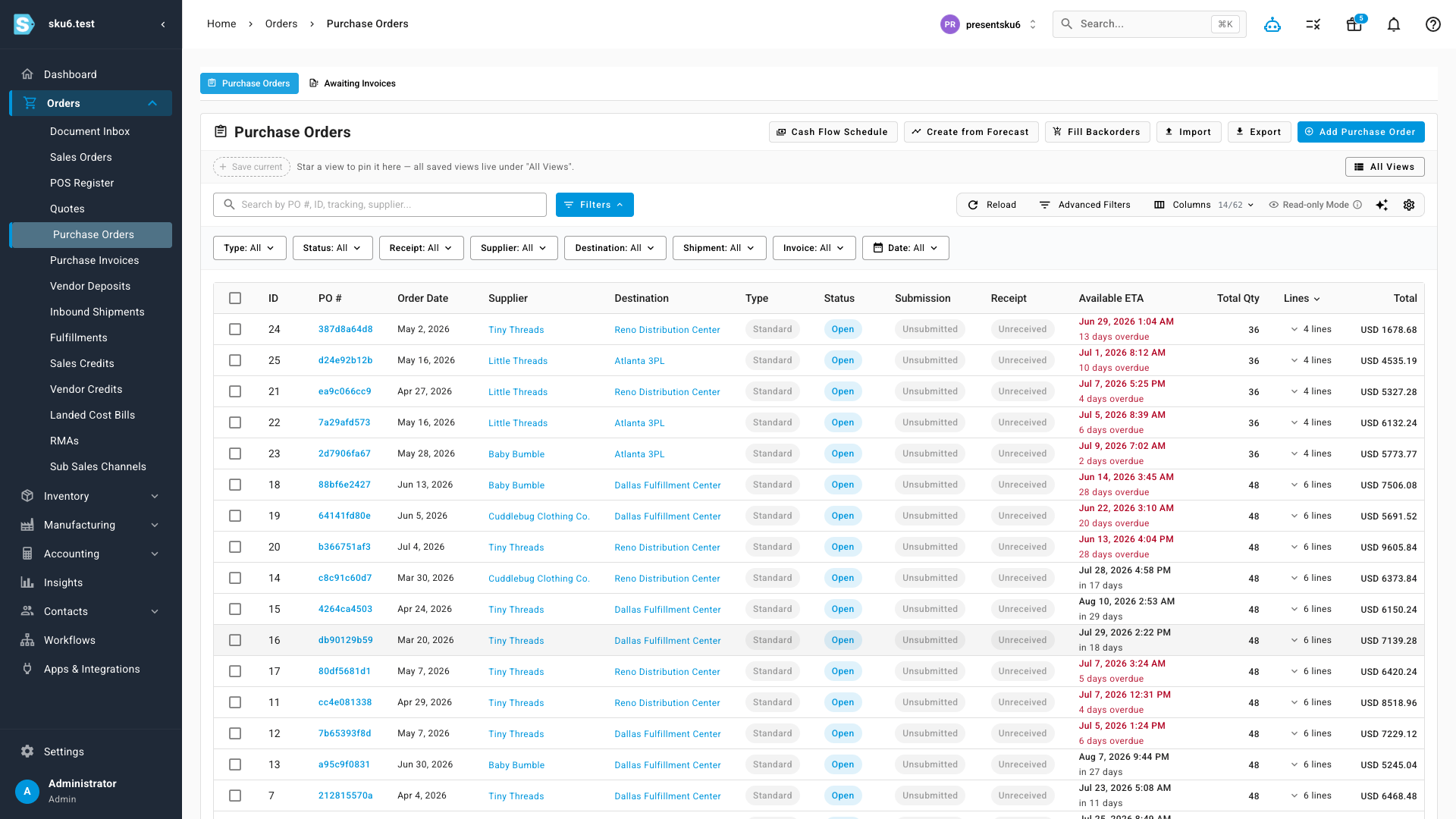Open Sales Orders in the sidebar menu
The image size is (1456, 819).
click(91, 157)
